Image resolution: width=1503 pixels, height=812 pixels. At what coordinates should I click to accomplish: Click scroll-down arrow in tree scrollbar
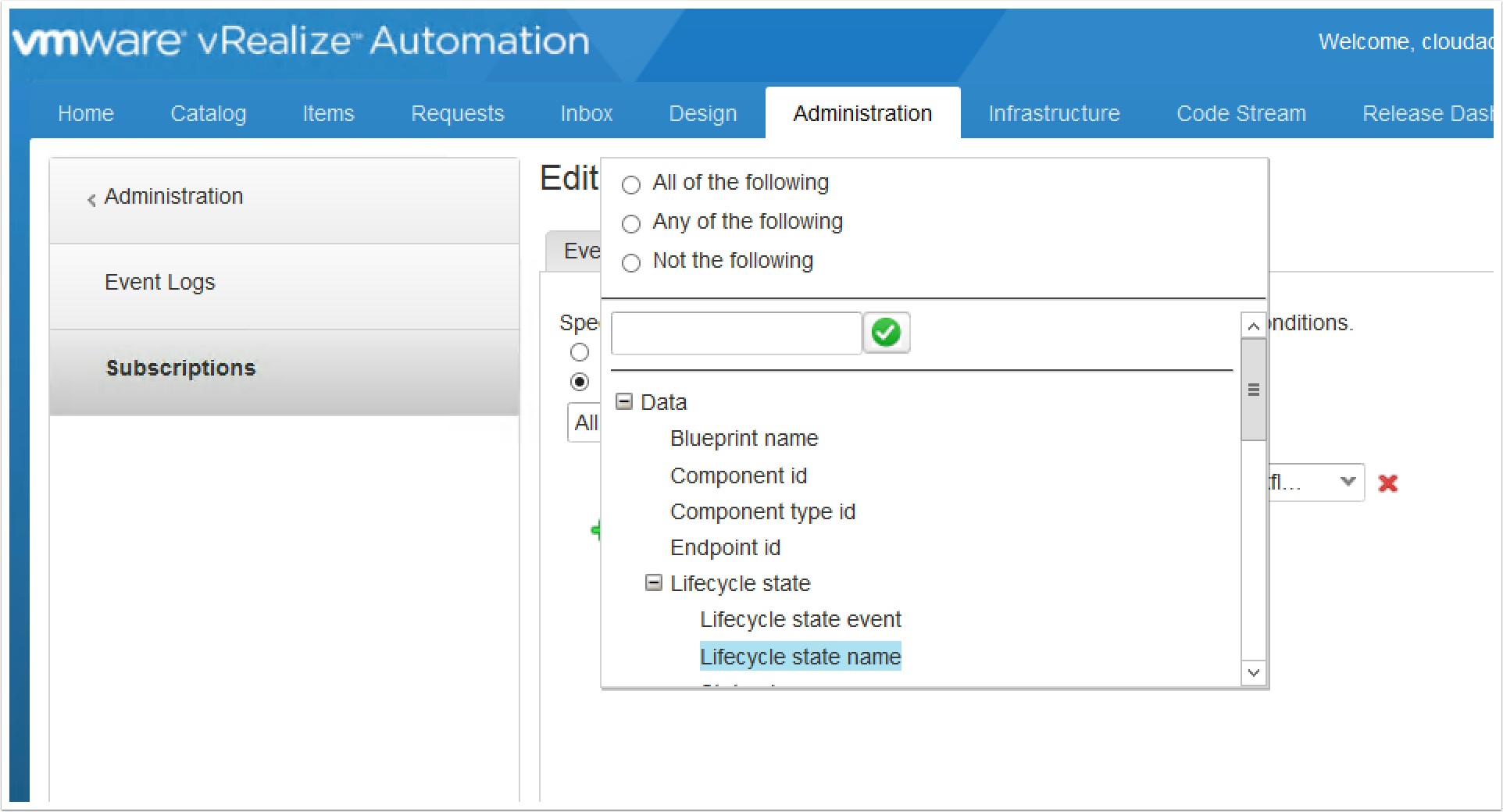[x=1253, y=673]
